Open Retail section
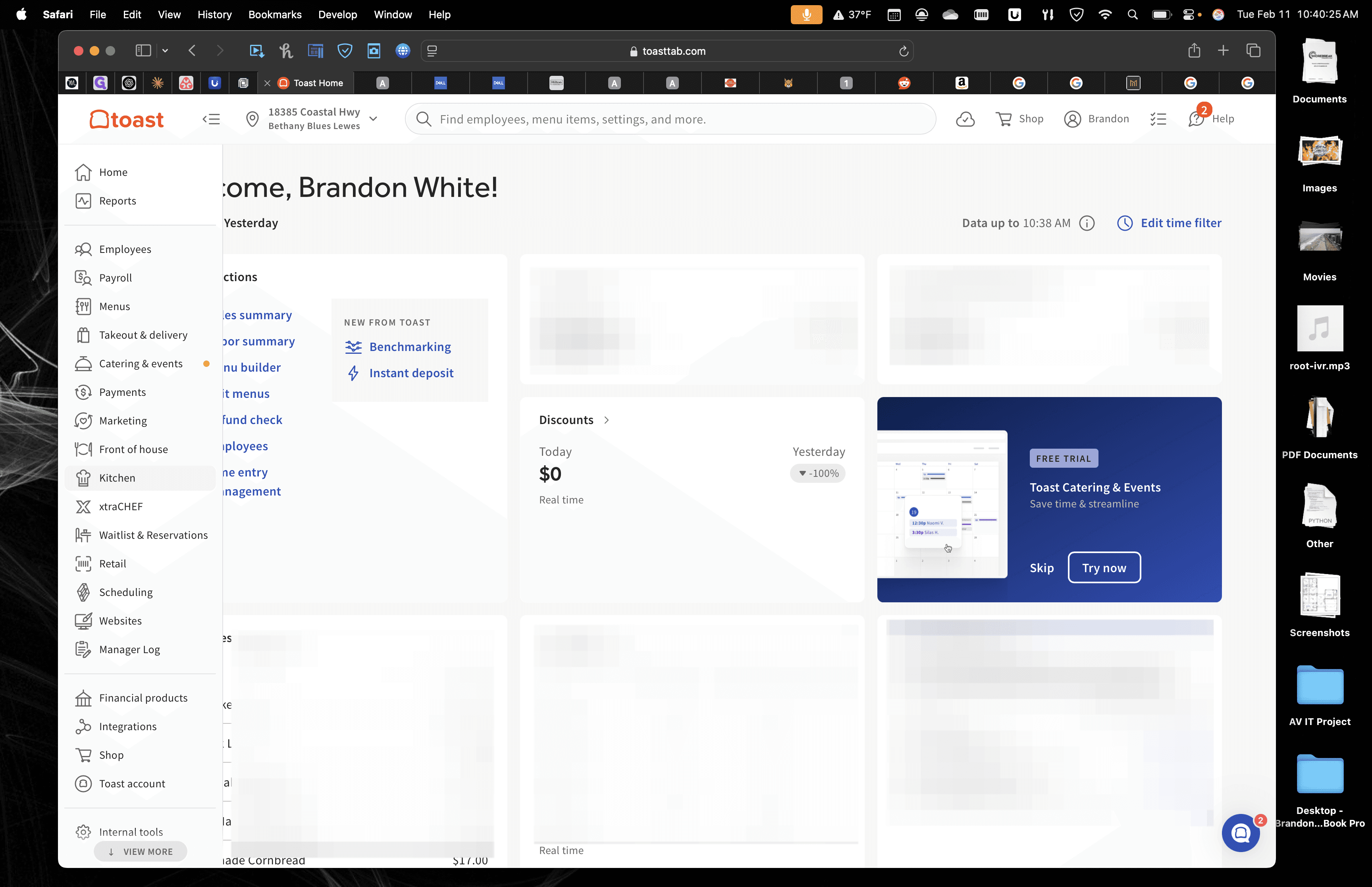 (x=140, y=563)
